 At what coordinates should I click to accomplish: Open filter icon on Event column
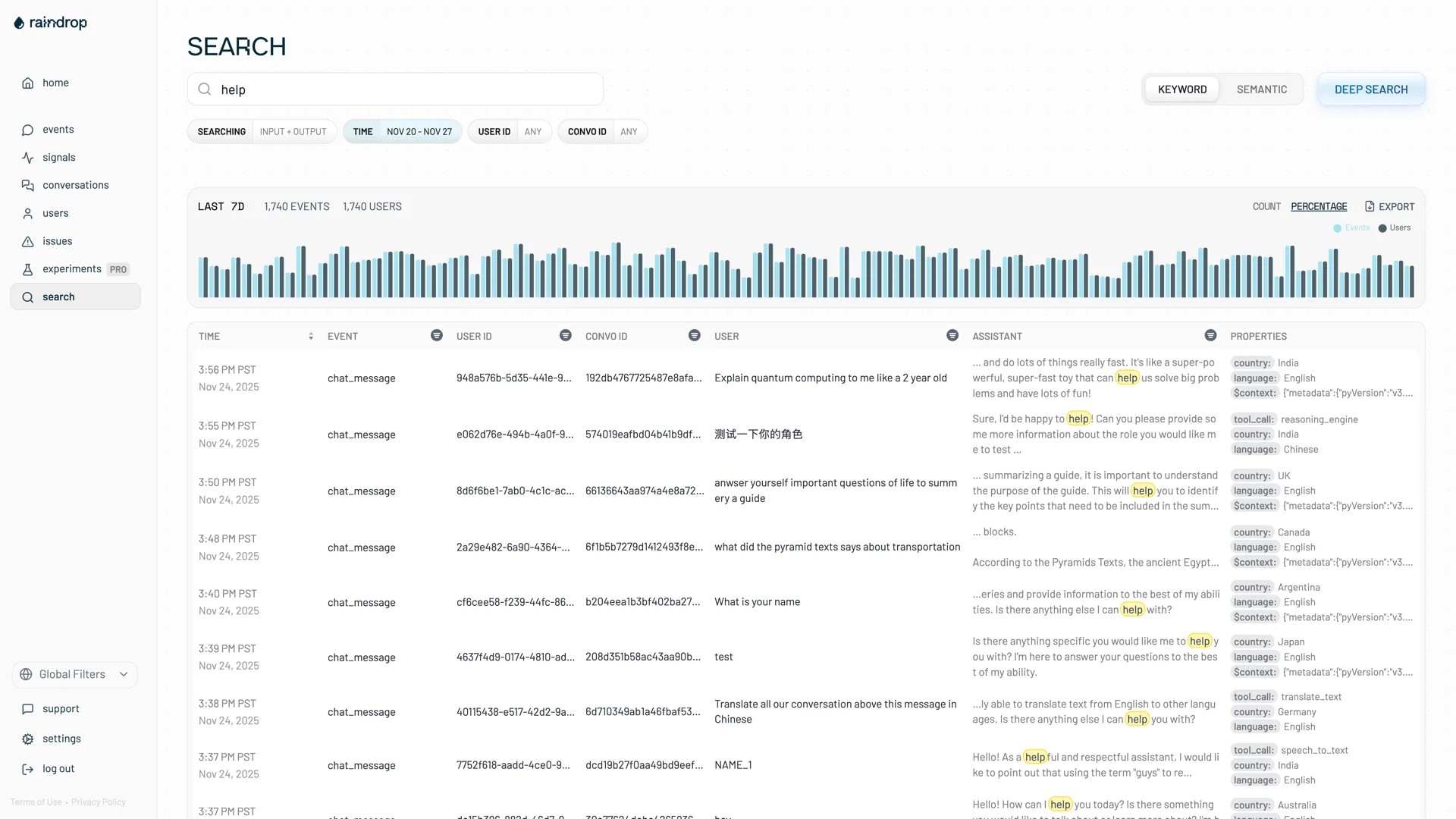(437, 336)
